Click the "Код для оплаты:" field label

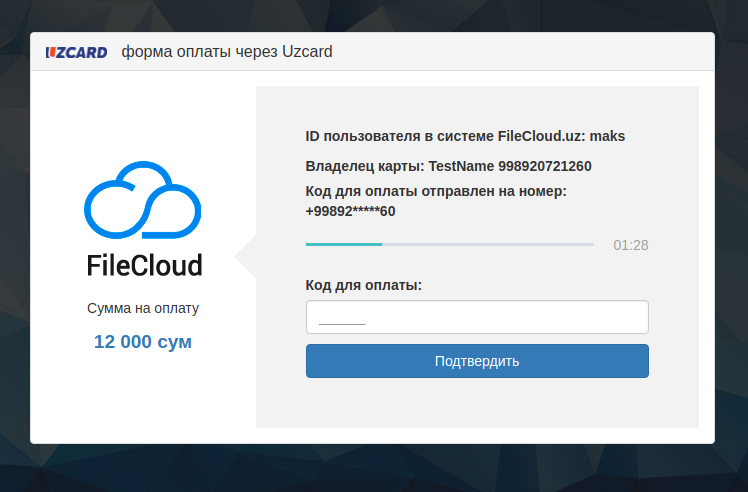click(364, 285)
